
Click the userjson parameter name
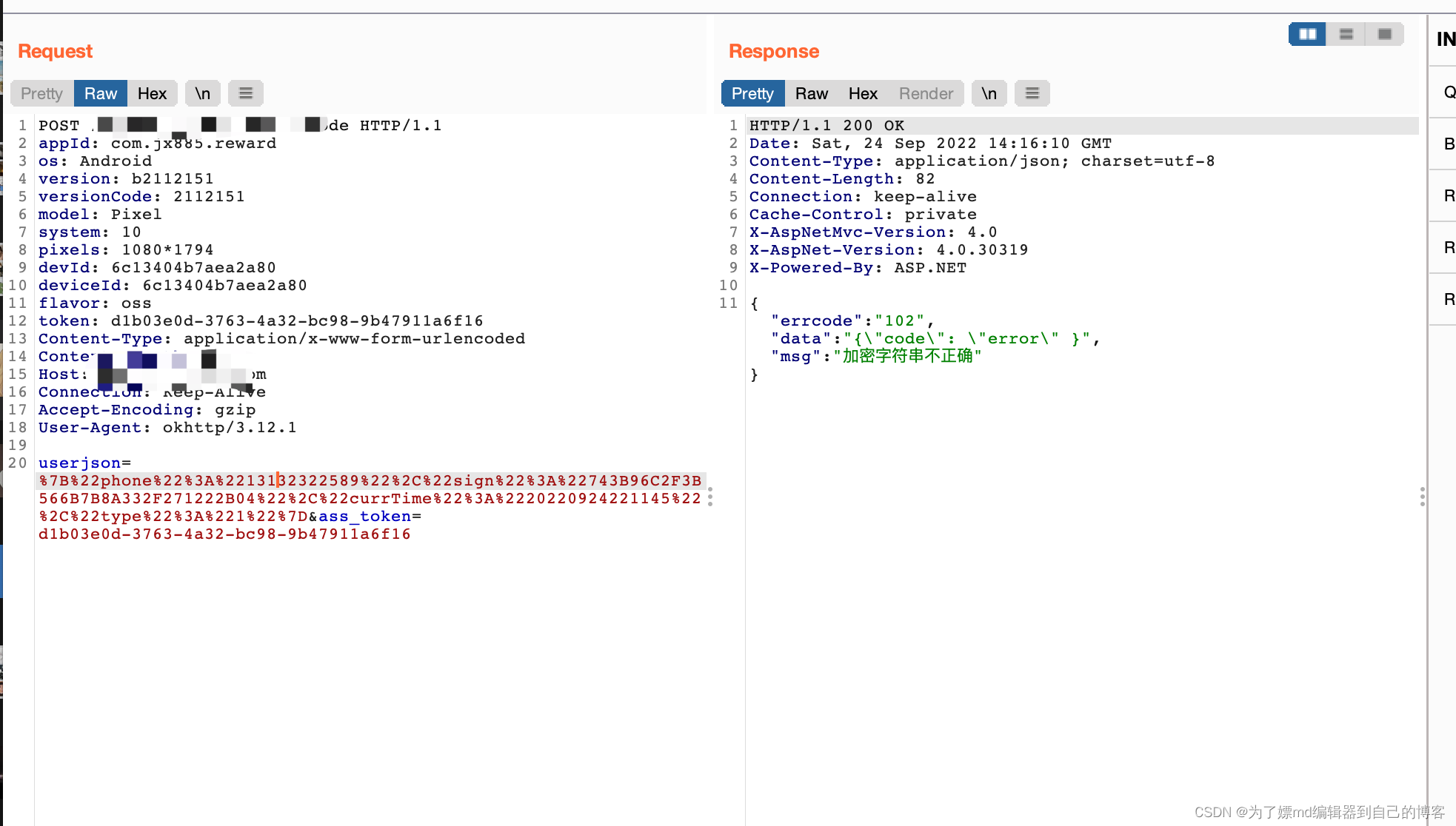[x=79, y=463]
